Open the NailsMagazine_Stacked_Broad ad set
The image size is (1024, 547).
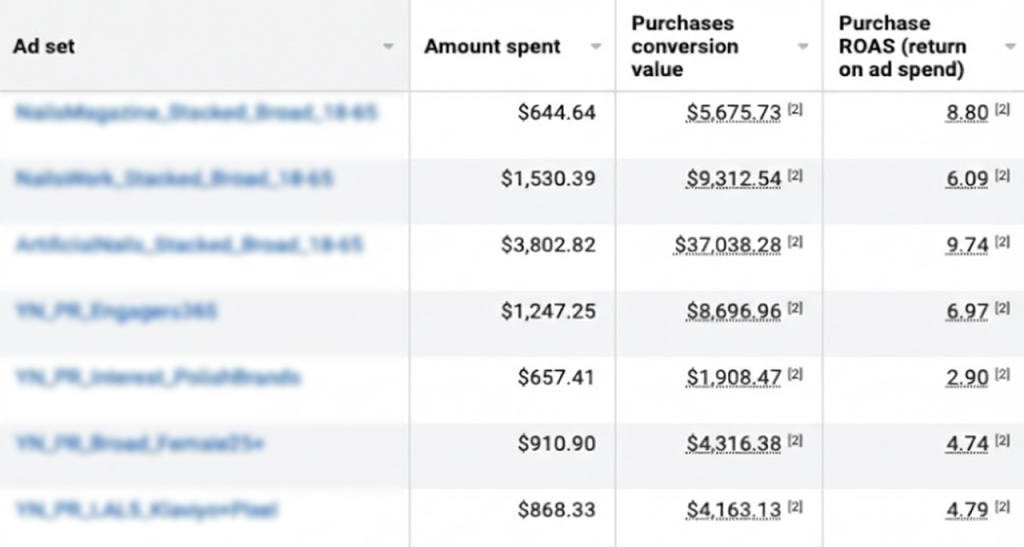pyautogui.click(x=196, y=112)
